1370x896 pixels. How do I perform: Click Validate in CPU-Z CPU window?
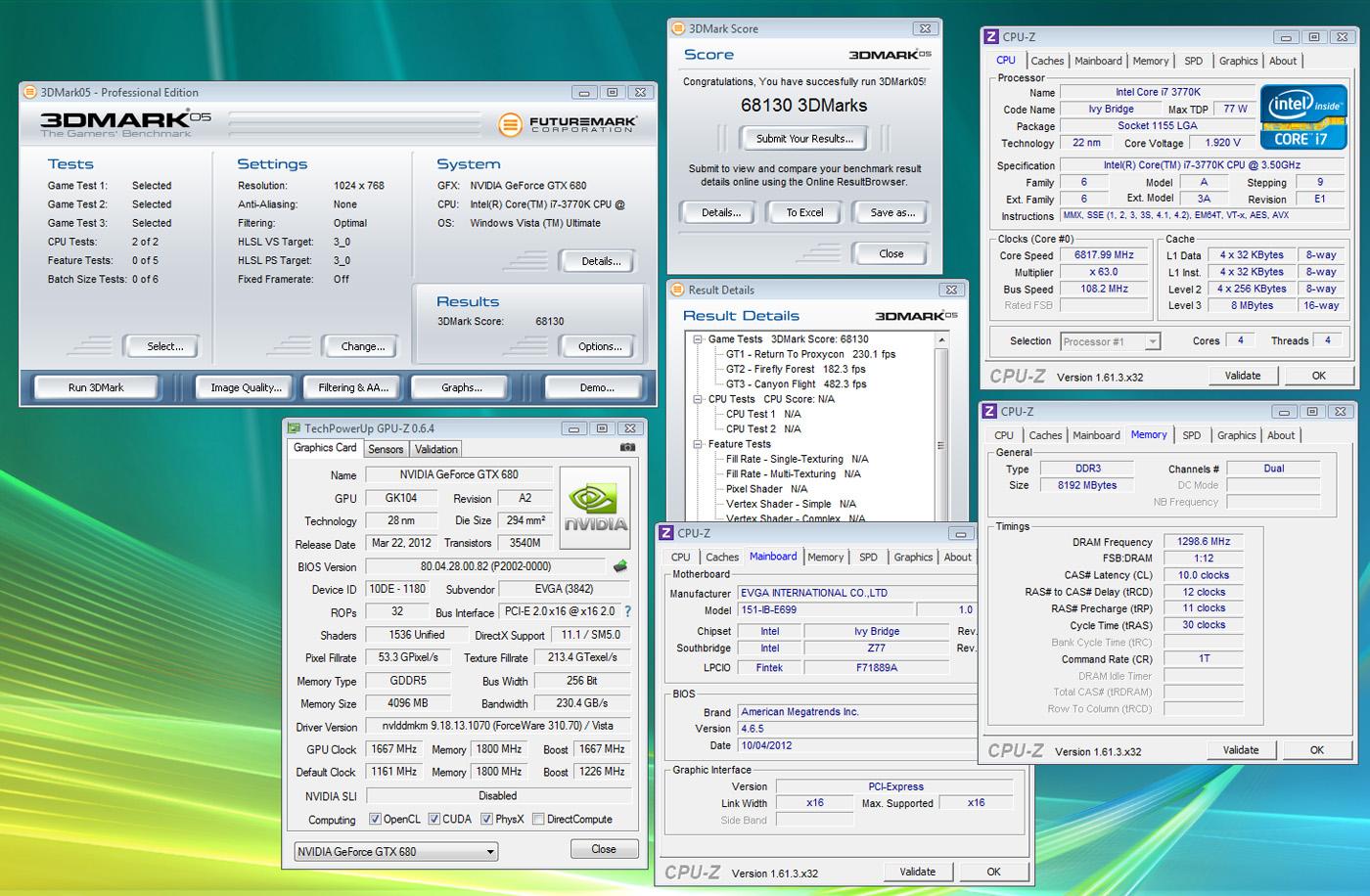[1243, 376]
